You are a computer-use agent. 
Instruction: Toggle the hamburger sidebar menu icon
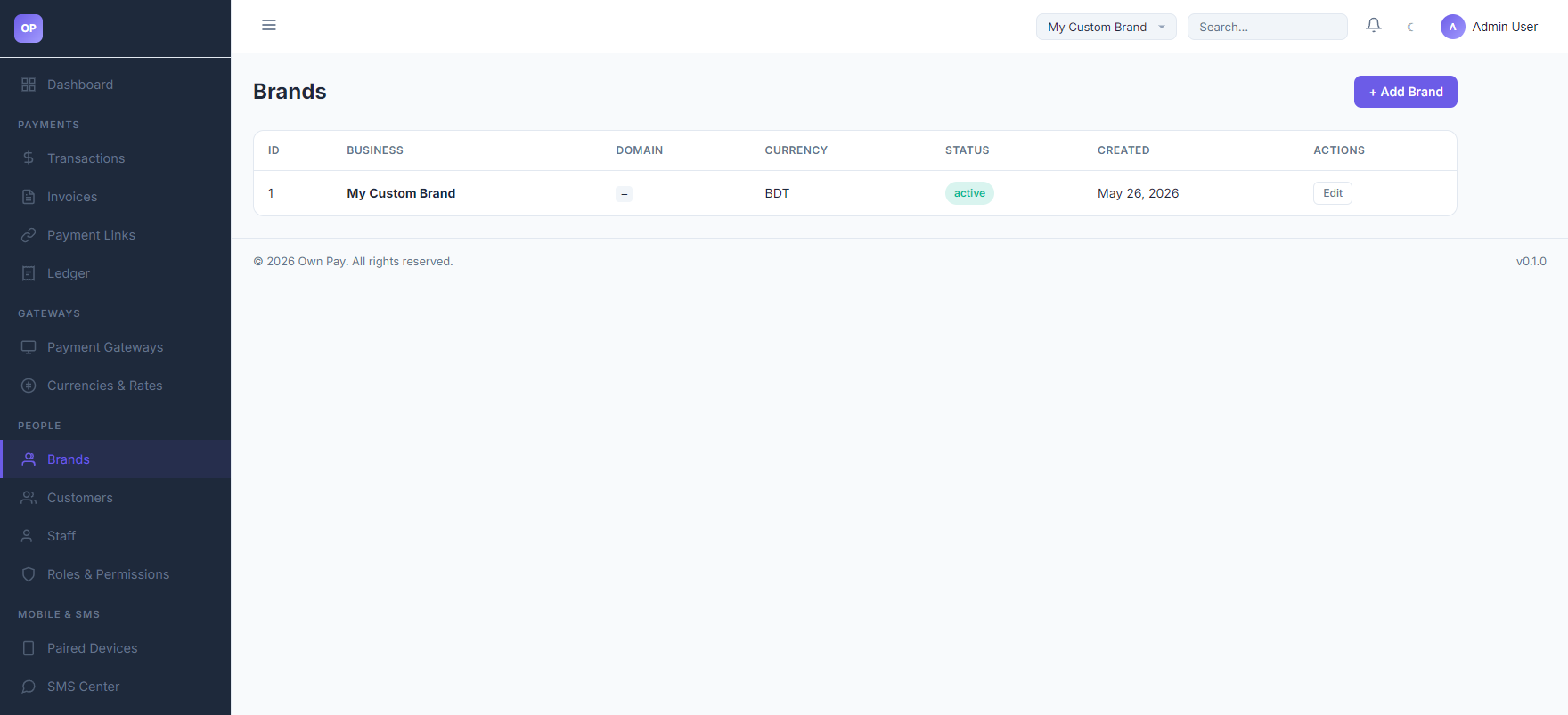(269, 25)
